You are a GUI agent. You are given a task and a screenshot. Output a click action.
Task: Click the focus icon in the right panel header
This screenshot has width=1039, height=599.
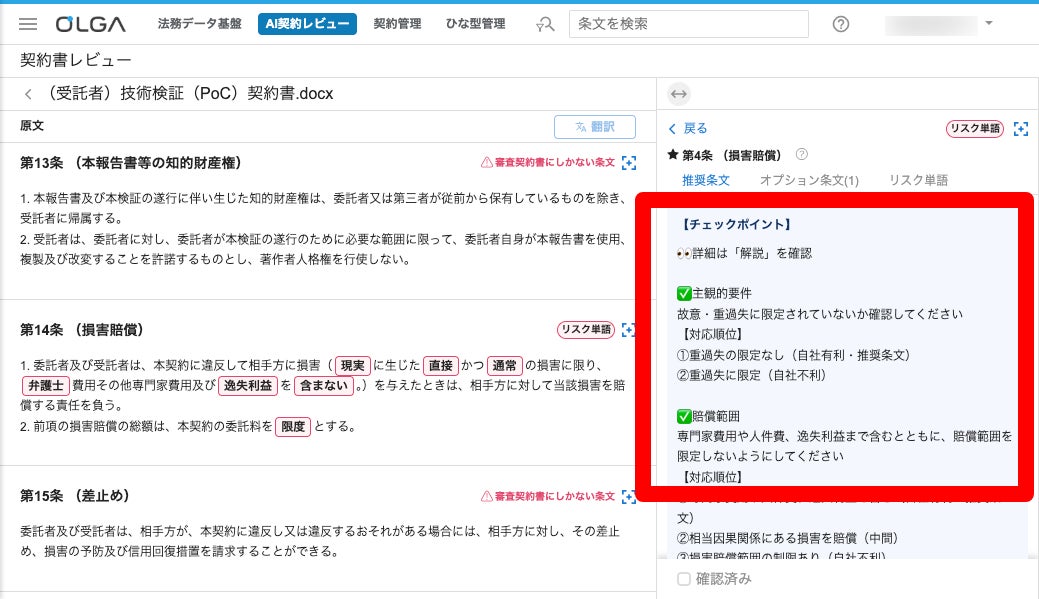(1020, 129)
